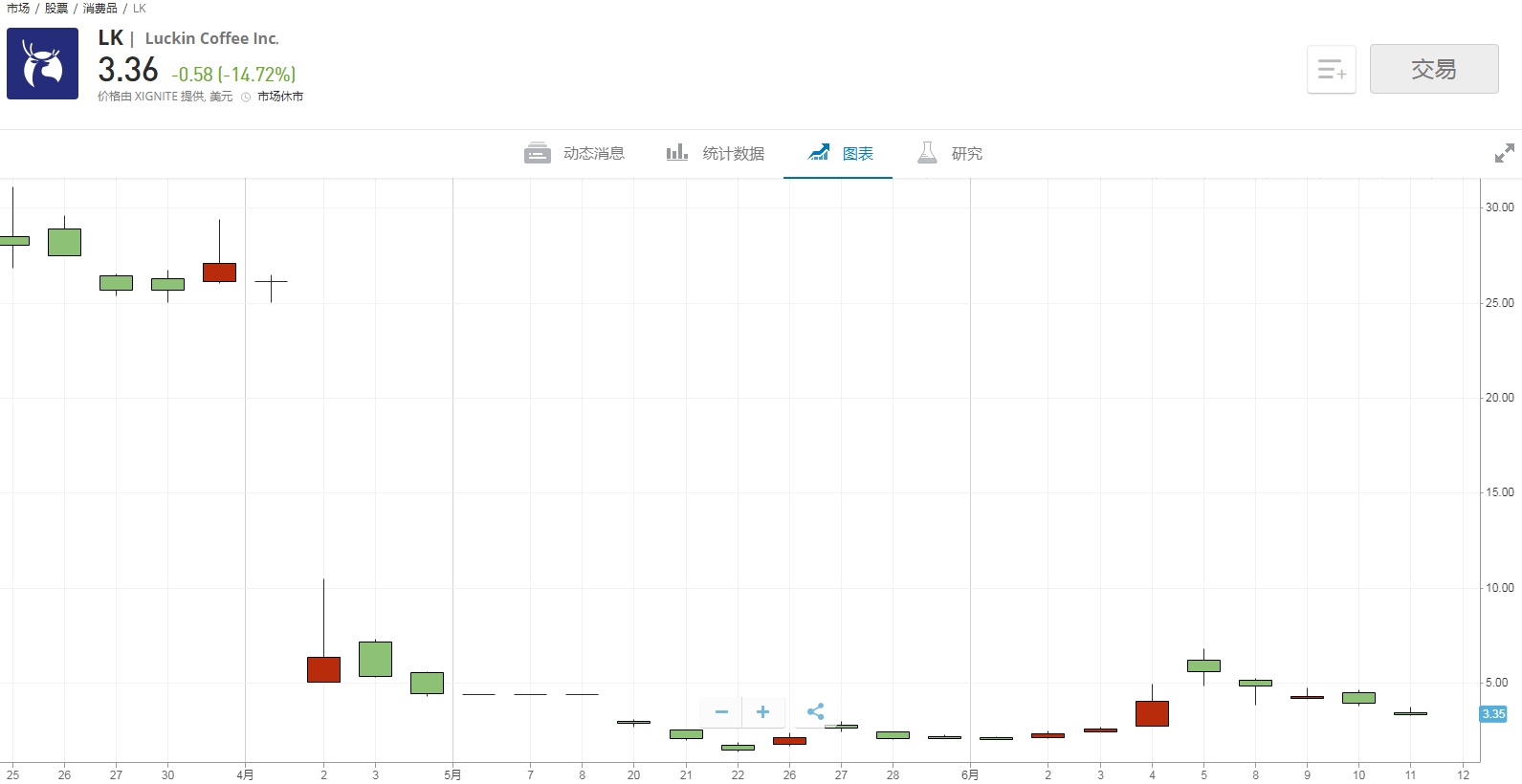Click the green candlestick on May 21
Image resolution: width=1522 pixels, height=784 pixels.
tap(686, 734)
